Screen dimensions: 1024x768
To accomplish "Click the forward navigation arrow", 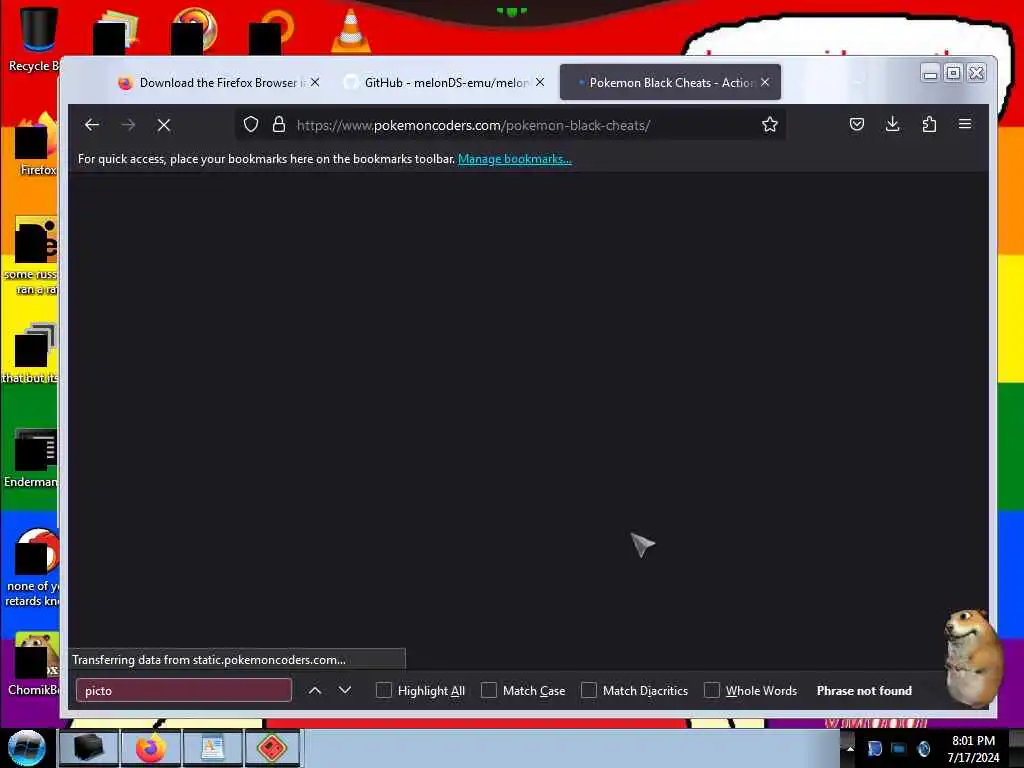I will click(x=128, y=125).
